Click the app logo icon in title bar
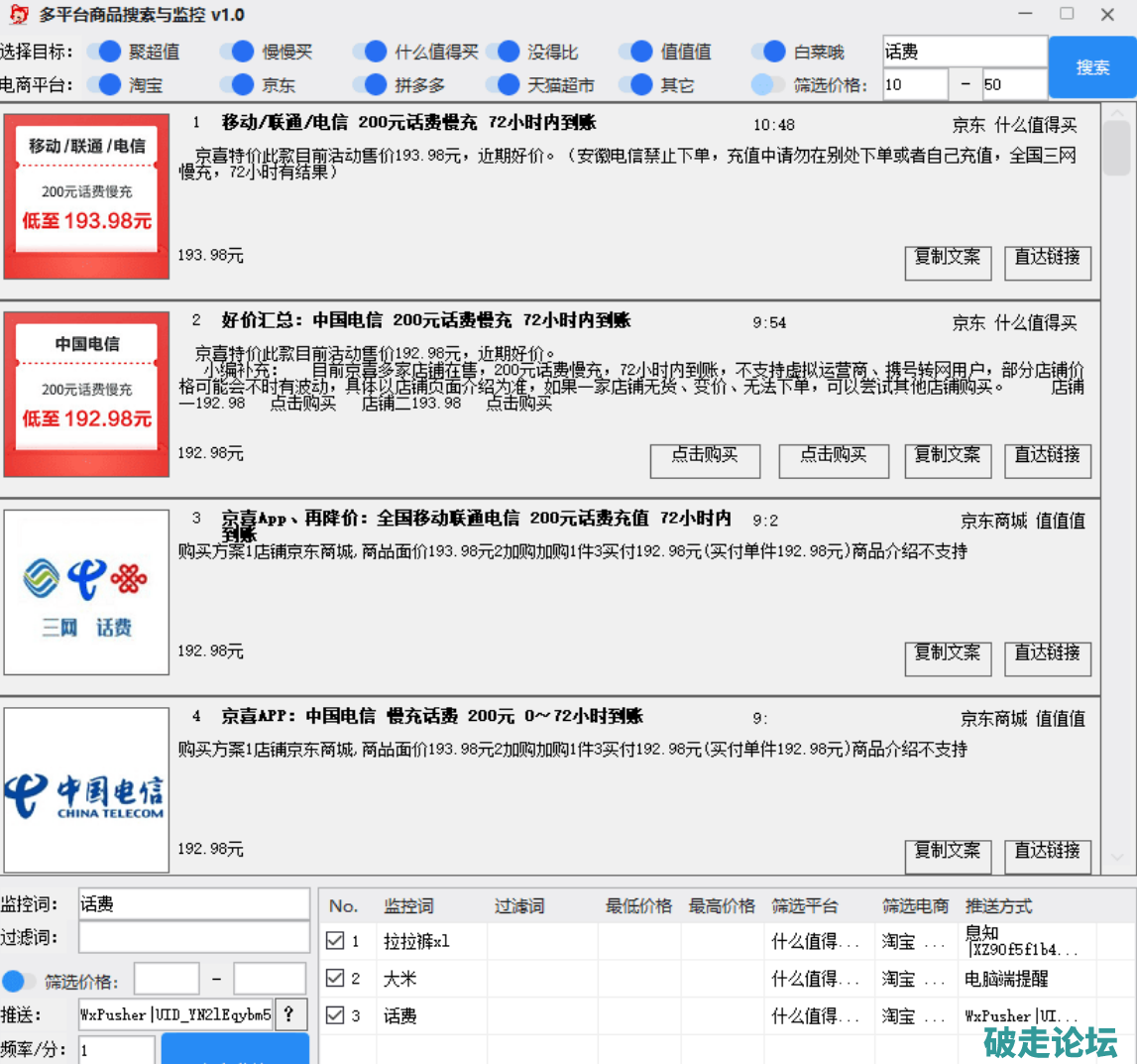1137x1064 pixels. 17,15
